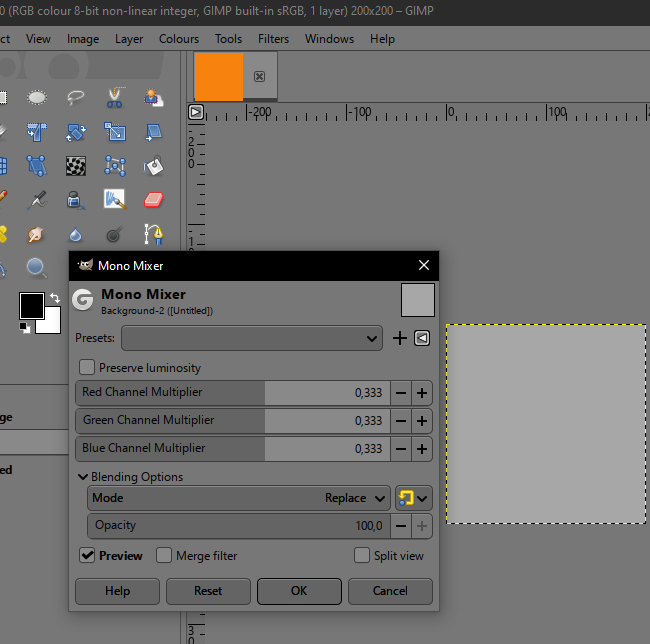Open the Mode Replace dropdown
650x644 pixels.
[x=356, y=497]
